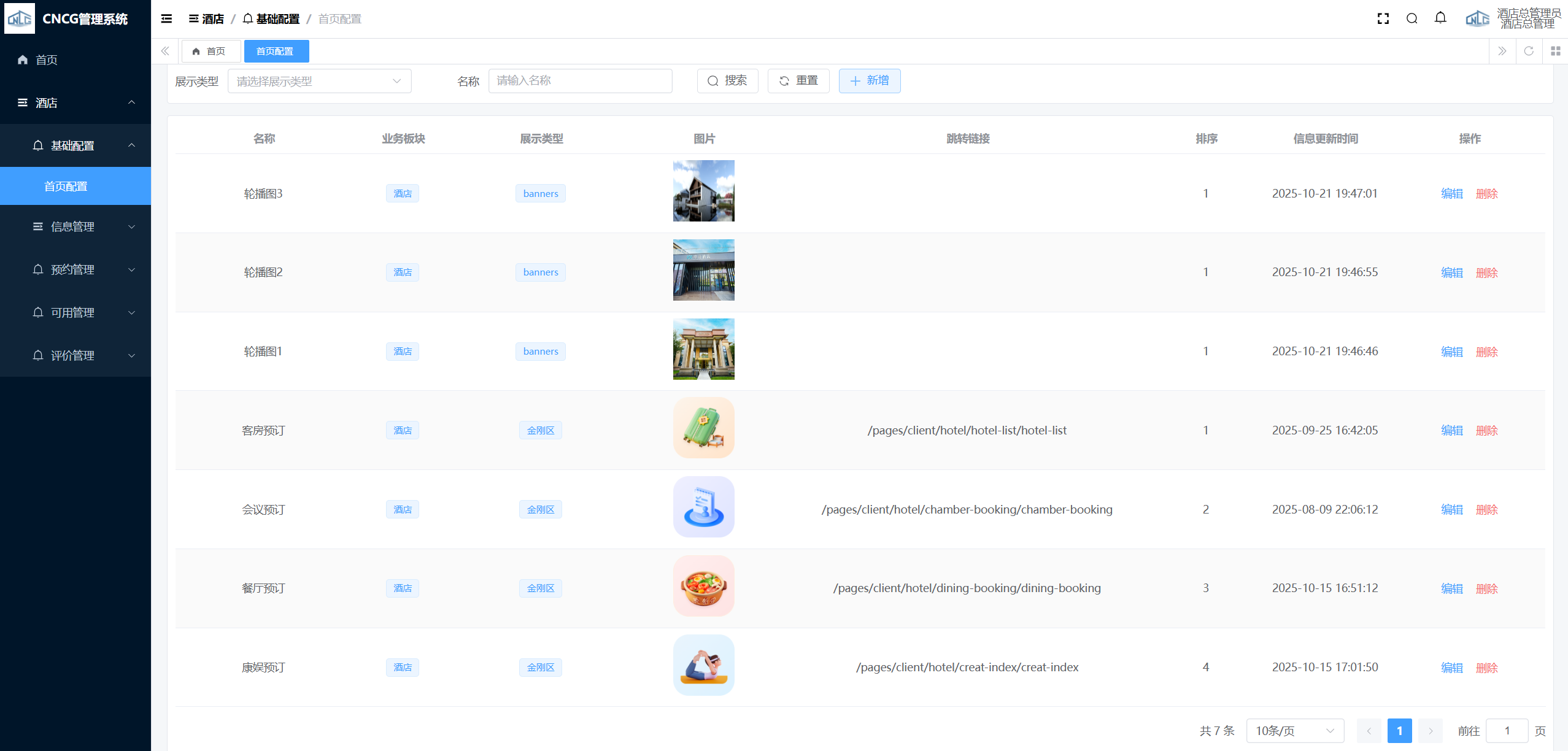Open the search magnifier in the header
Image resolution: width=1568 pixels, height=751 pixels.
(1412, 19)
